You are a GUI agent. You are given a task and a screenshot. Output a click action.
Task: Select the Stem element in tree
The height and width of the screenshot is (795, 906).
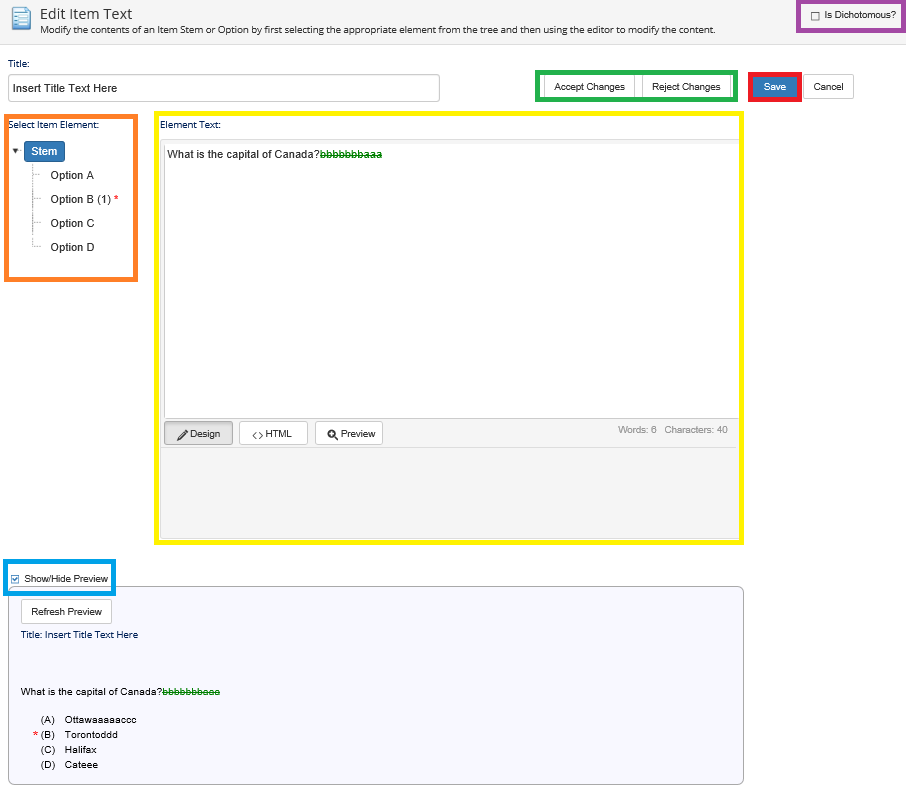tap(44, 152)
